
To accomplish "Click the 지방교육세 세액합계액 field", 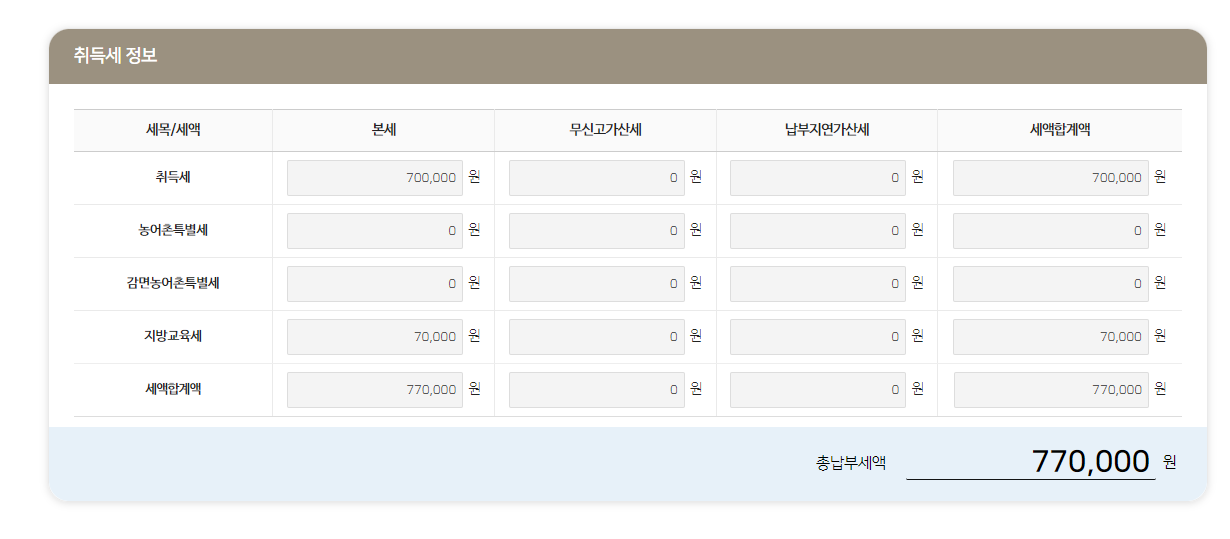I will (x=1051, y=337).
